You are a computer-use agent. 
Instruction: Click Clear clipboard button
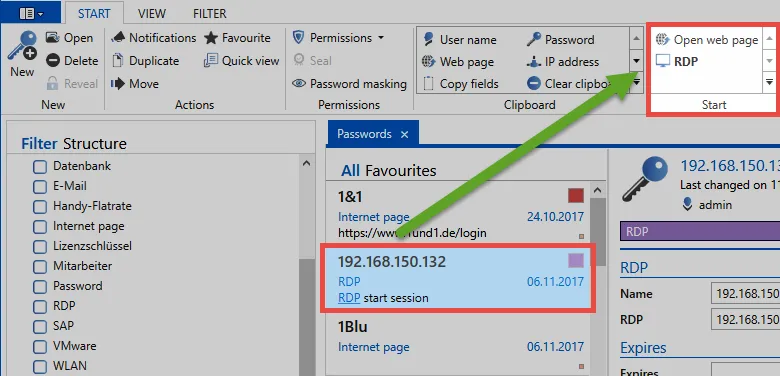[x=569, y=84]
